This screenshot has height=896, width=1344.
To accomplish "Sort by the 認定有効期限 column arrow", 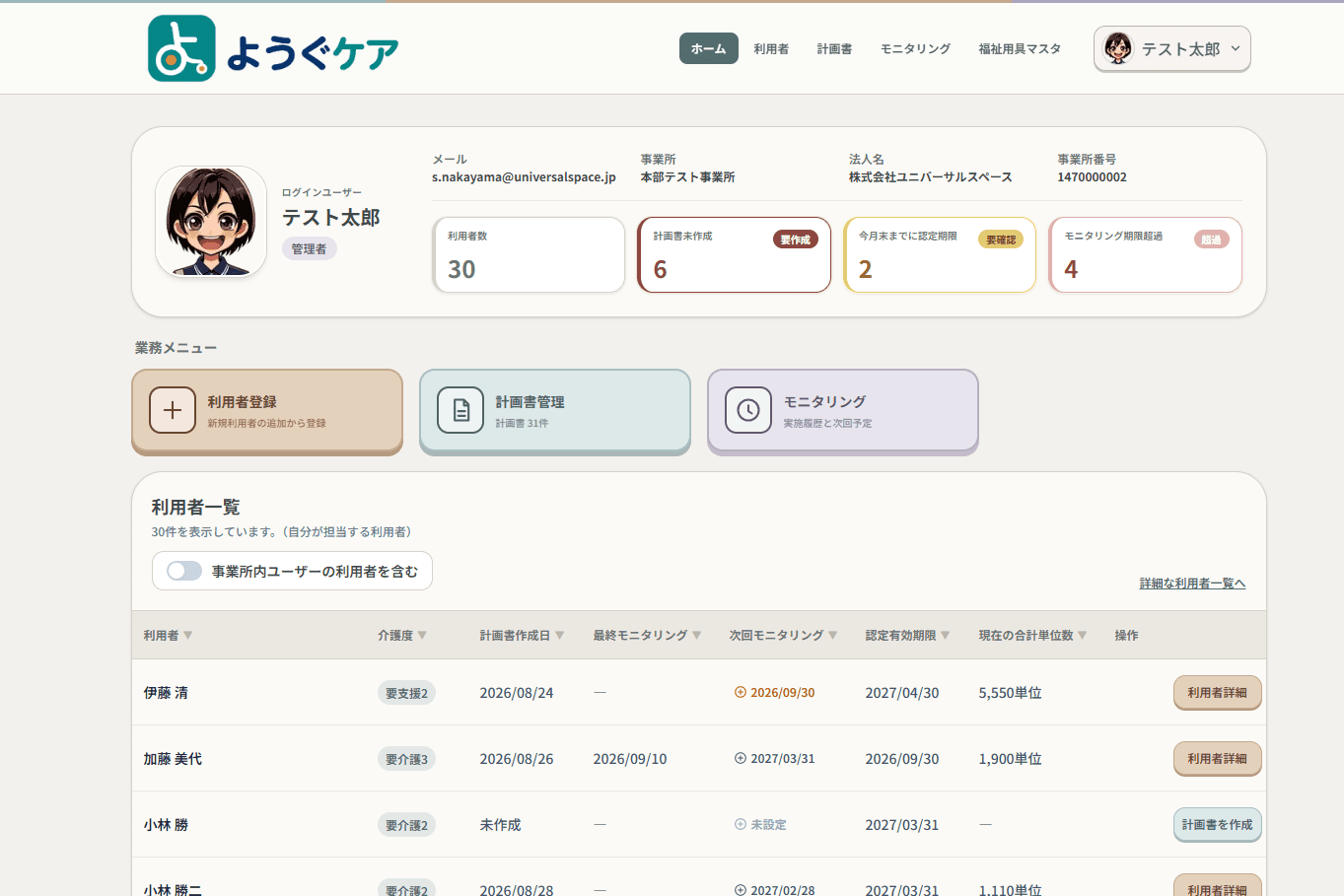I will click(x=946, y=635).
